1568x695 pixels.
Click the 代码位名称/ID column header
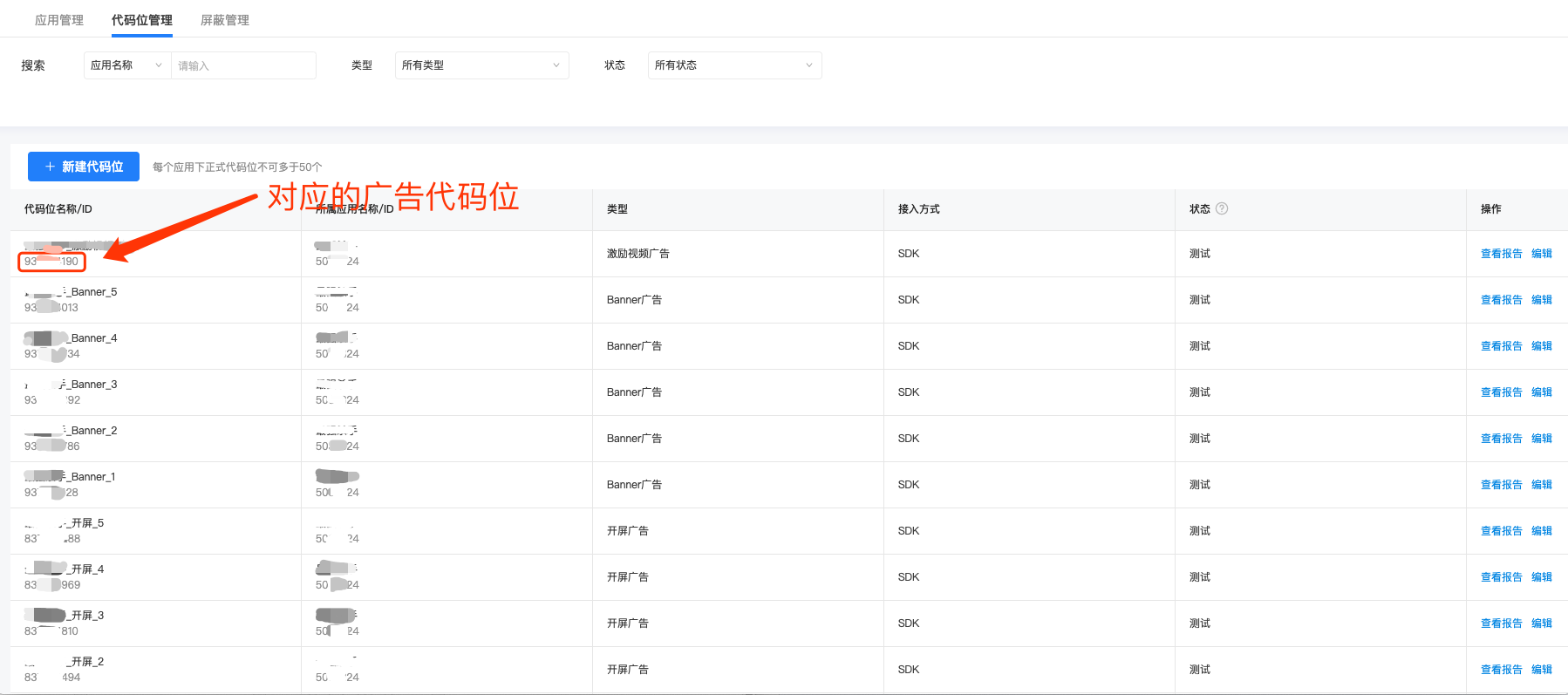click(x=58, y=209)
